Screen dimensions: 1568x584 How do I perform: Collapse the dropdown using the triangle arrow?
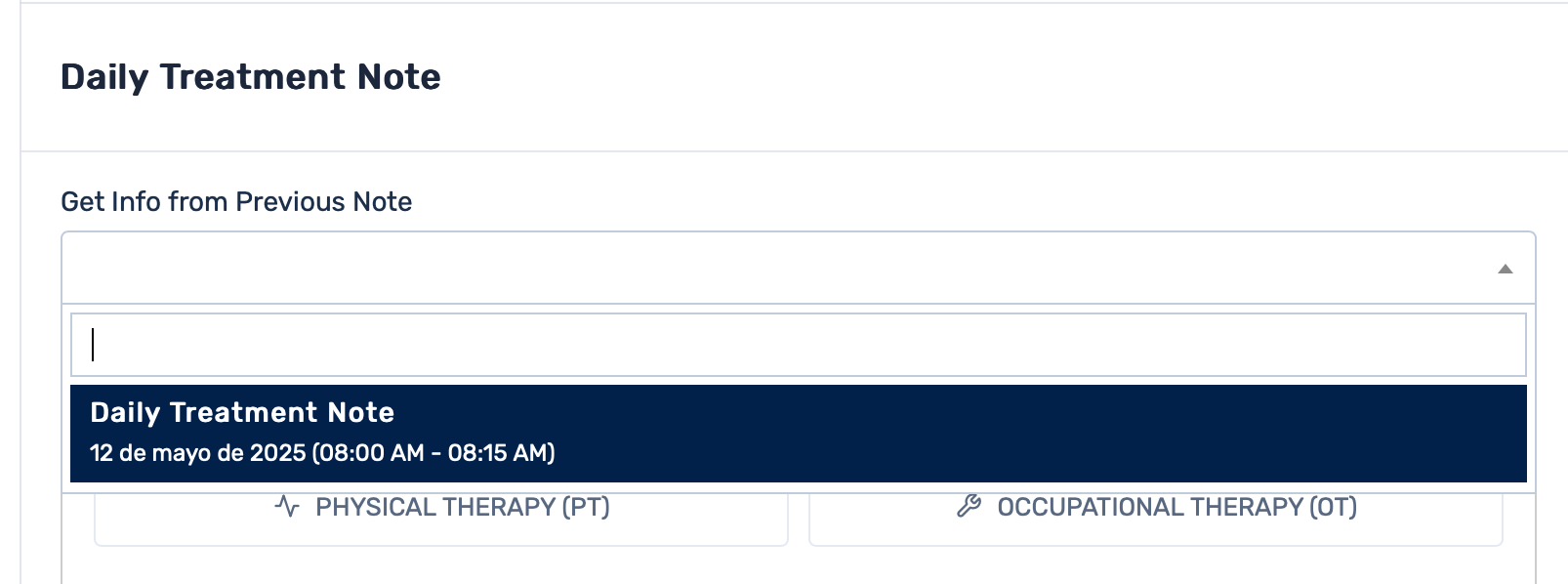(1505, 269)
